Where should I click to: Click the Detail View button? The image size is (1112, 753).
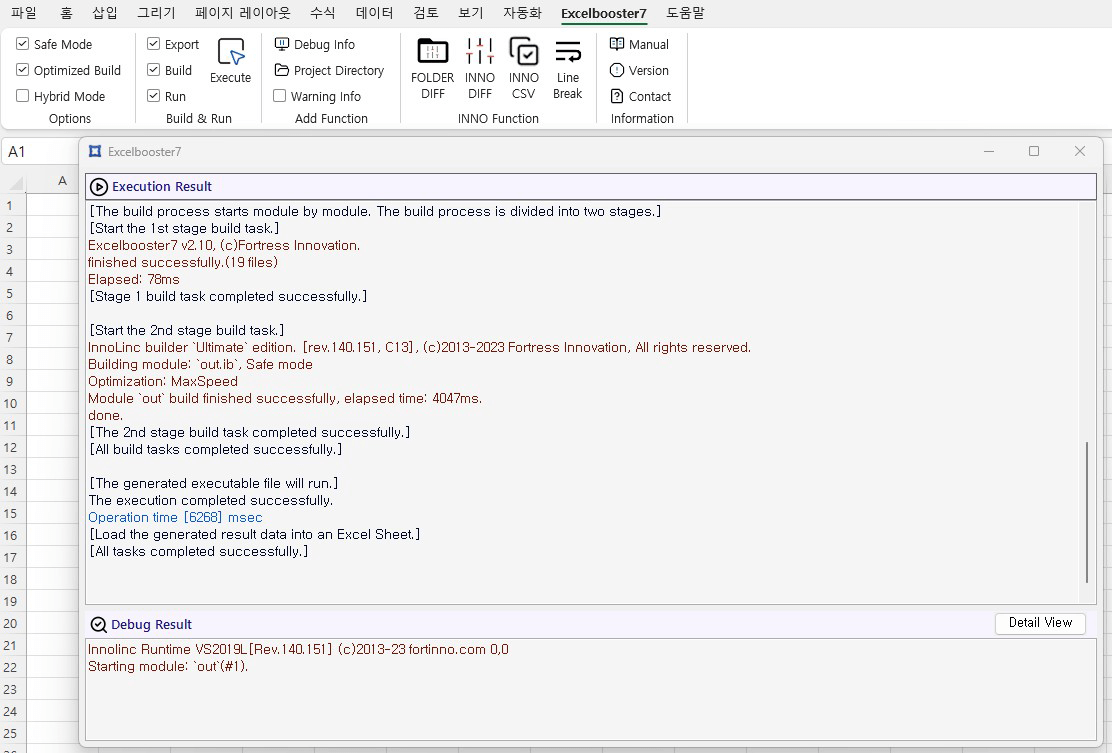(1040, 623)
